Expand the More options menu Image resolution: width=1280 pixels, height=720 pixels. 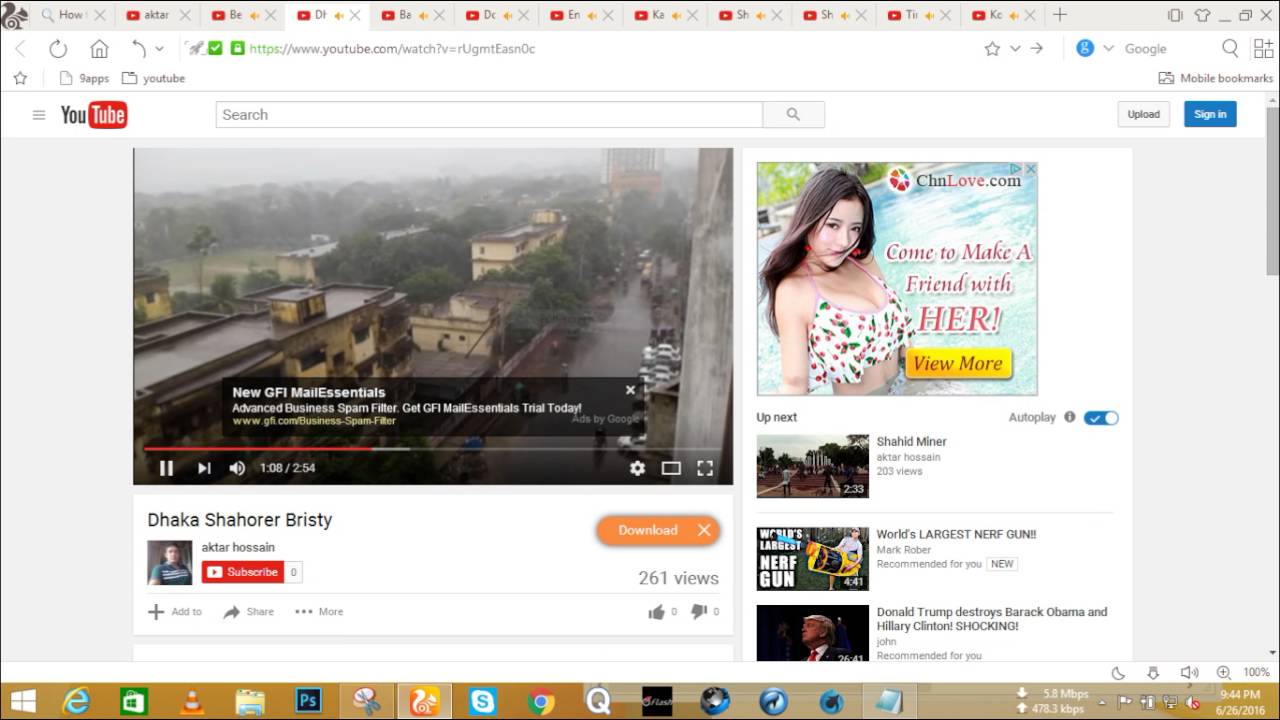[x=319, y=611]
